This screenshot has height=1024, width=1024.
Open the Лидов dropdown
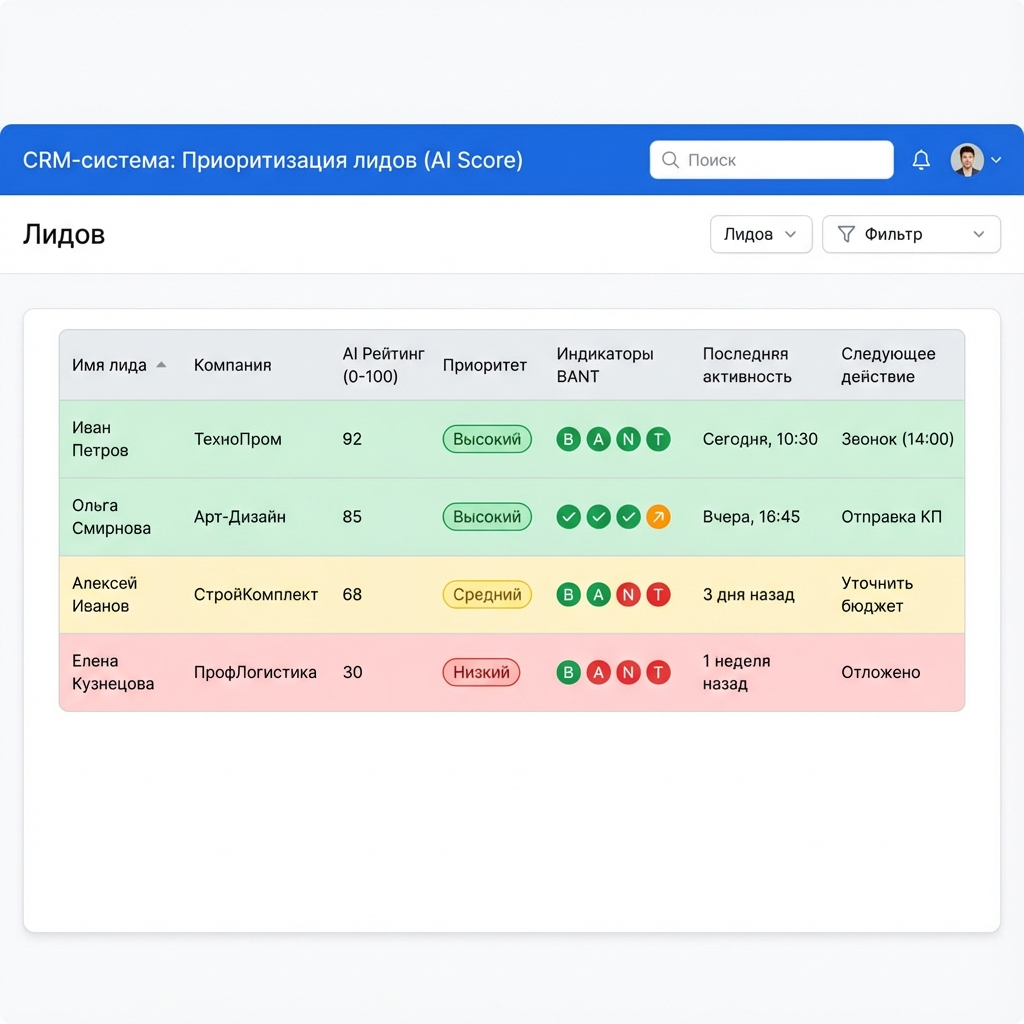(x=761, y=233)
